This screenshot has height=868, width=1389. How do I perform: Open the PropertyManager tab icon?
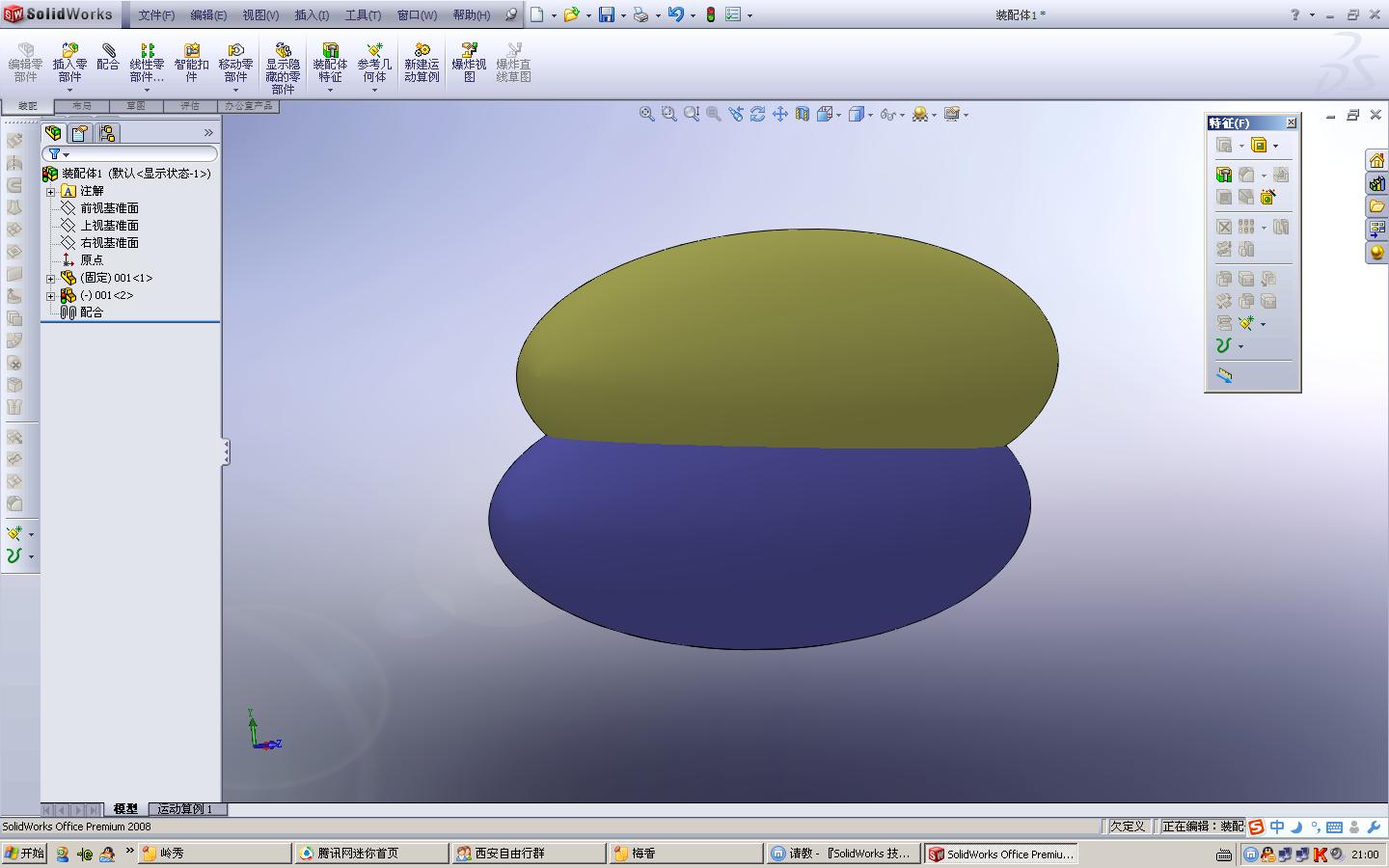click(79, 133)
